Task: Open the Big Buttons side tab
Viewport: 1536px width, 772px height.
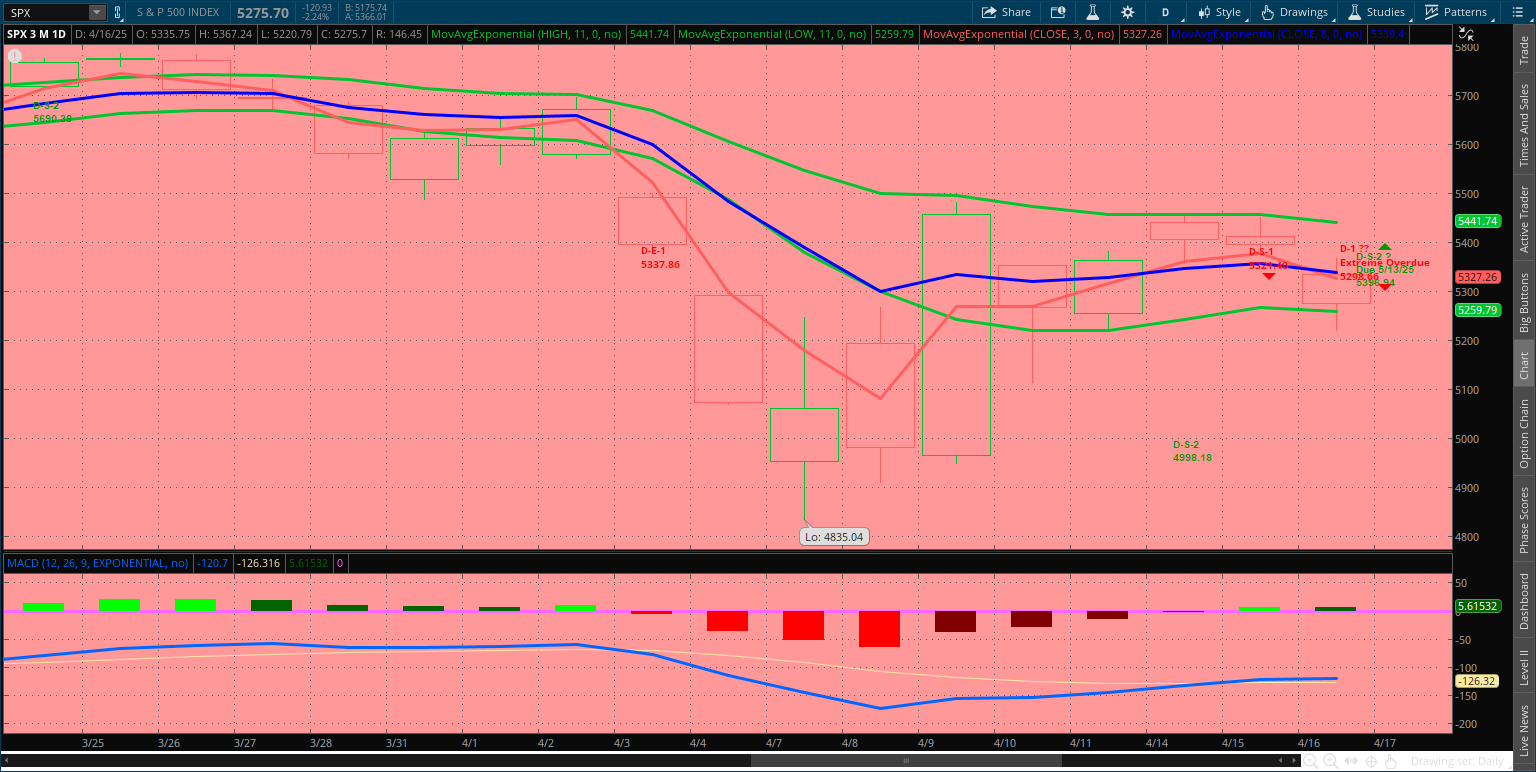Action: pyautogui.click(x=1524, y=302)
